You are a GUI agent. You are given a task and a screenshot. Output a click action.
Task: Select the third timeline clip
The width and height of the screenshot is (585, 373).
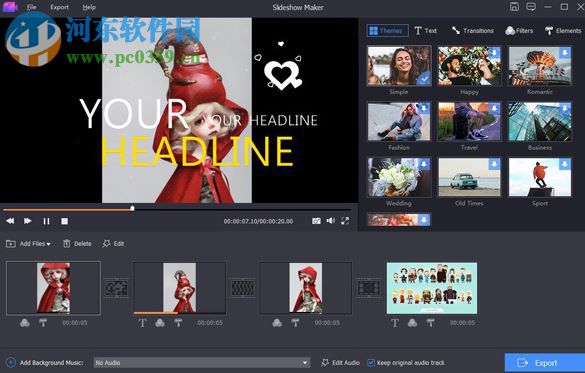tap(306, 288)
